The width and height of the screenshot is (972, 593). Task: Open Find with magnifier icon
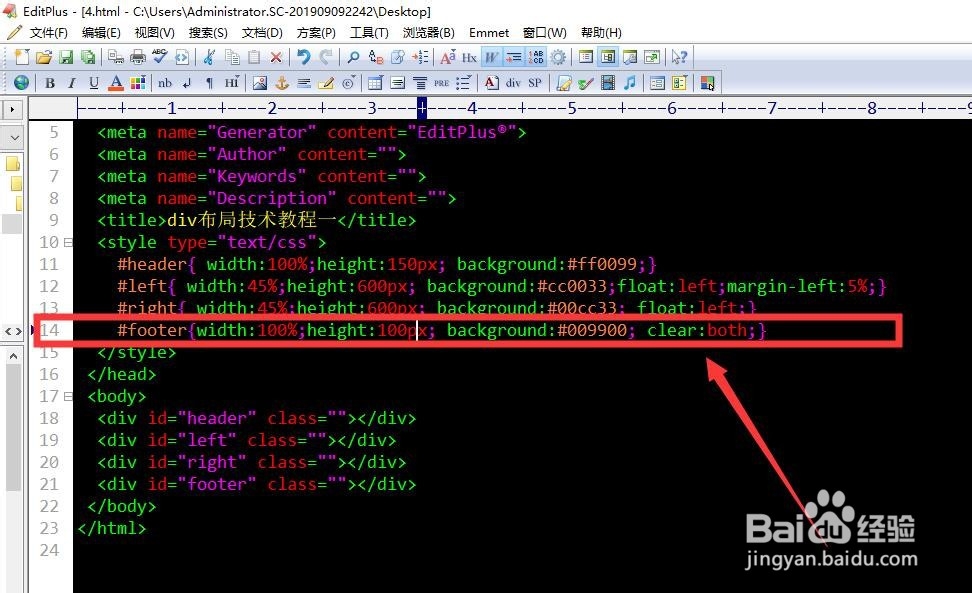tap(353, 58)
